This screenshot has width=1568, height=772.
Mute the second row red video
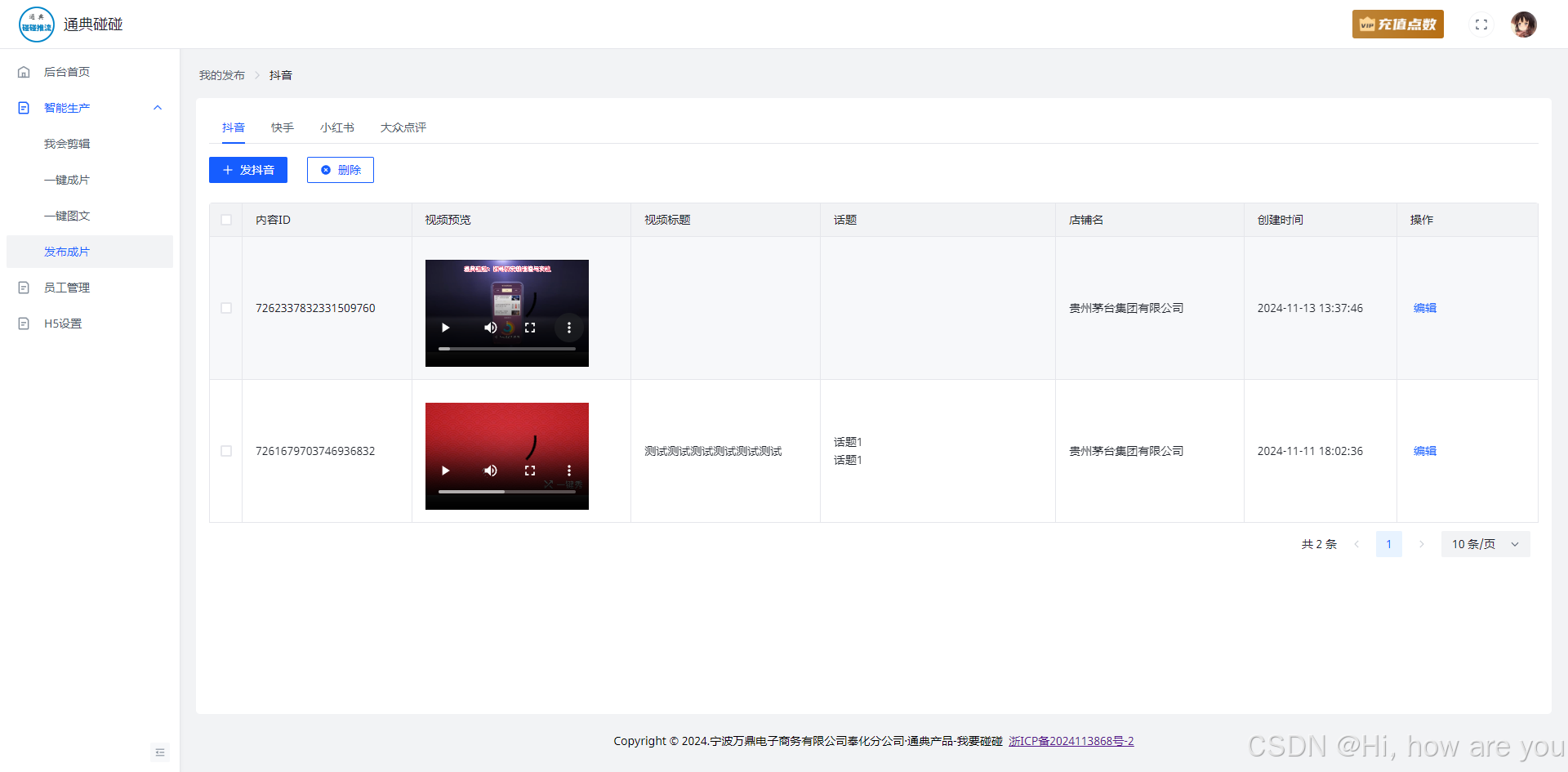coord(491,471)
